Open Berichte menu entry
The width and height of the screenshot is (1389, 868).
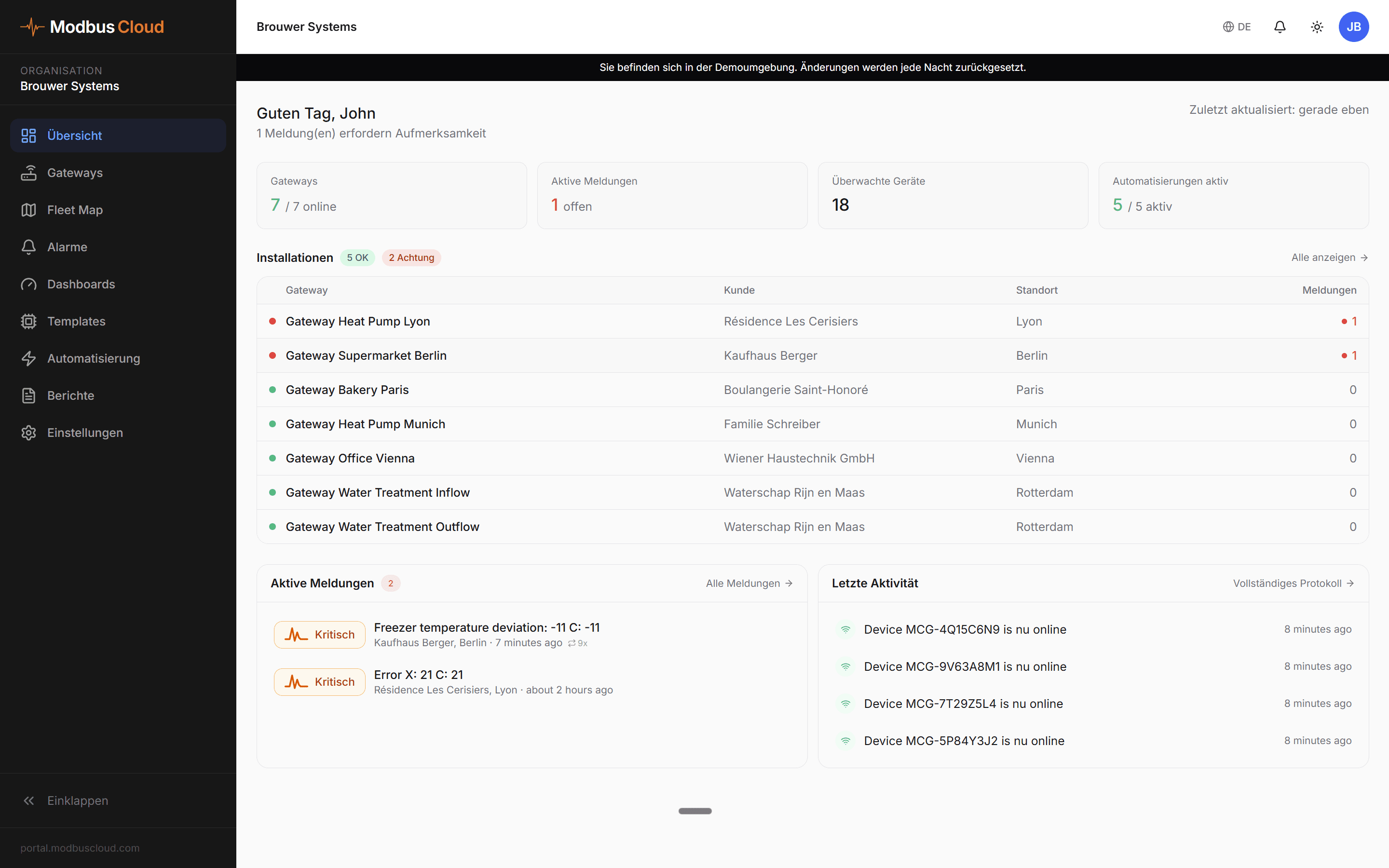(118, 395)
